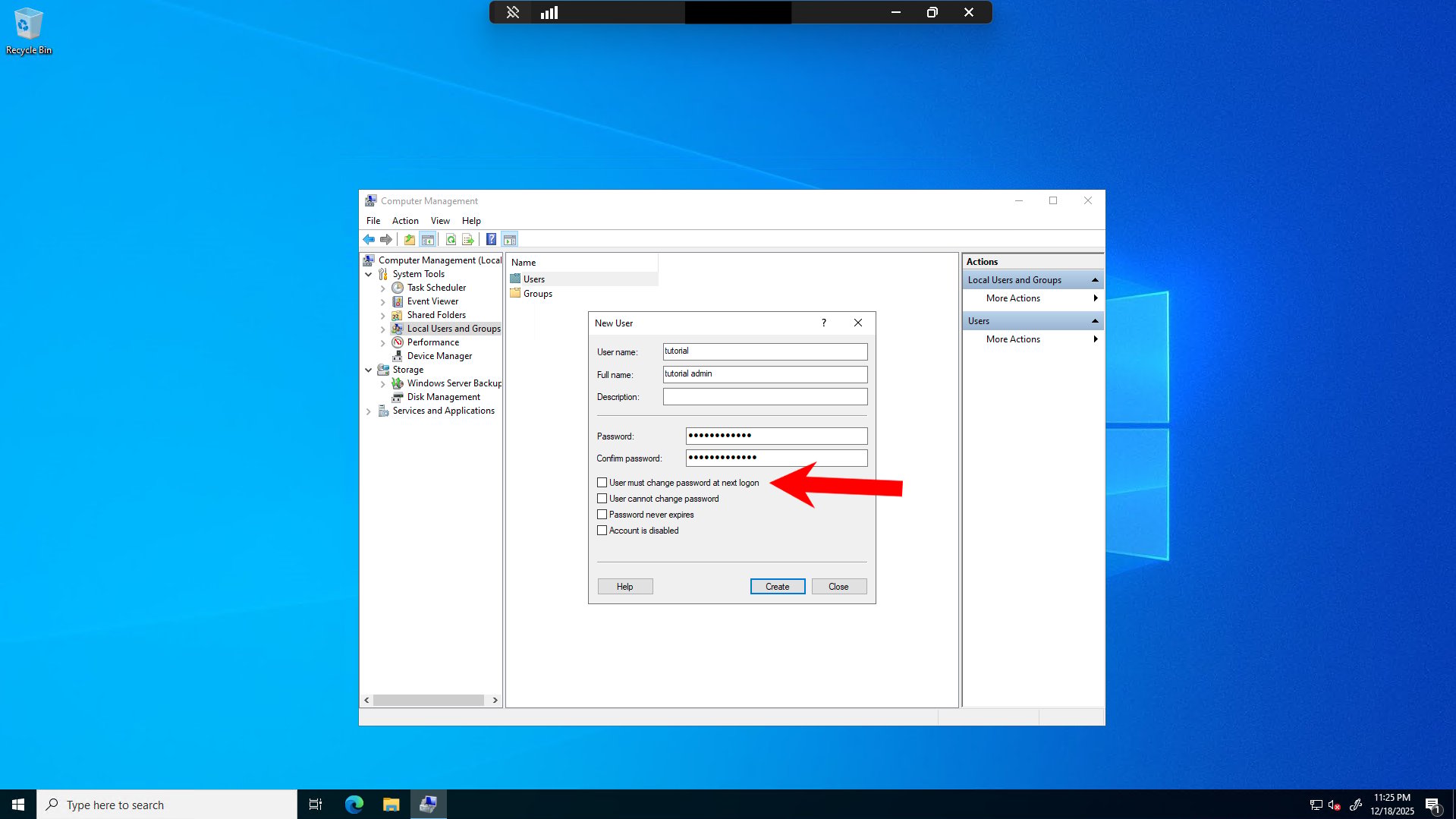Open the Help menu

471,221
